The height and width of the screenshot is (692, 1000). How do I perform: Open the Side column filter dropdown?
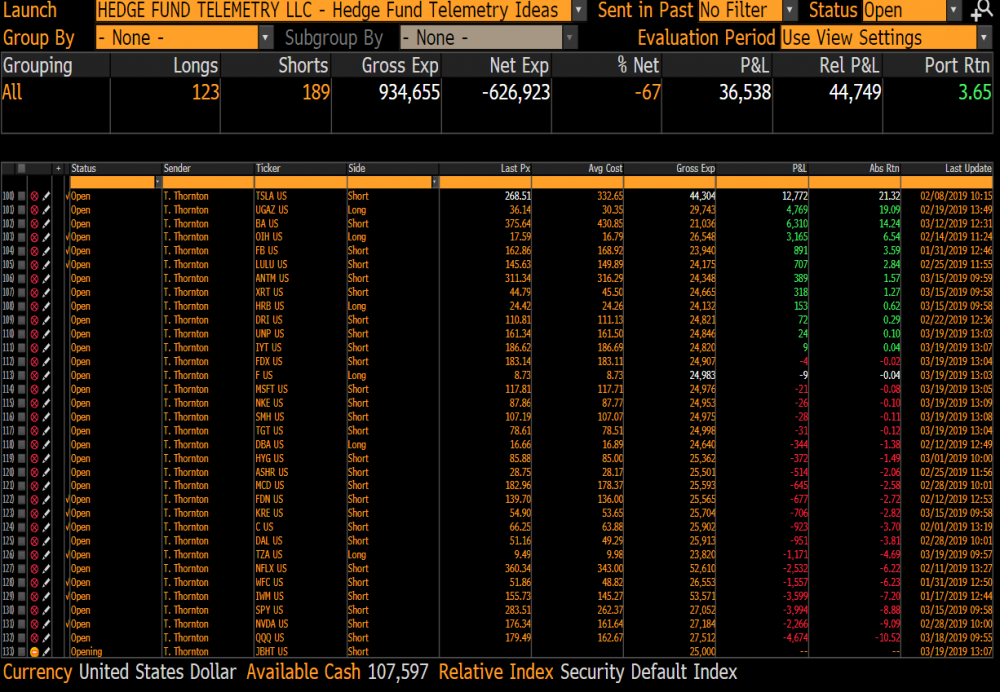click(x=435, y=182)
